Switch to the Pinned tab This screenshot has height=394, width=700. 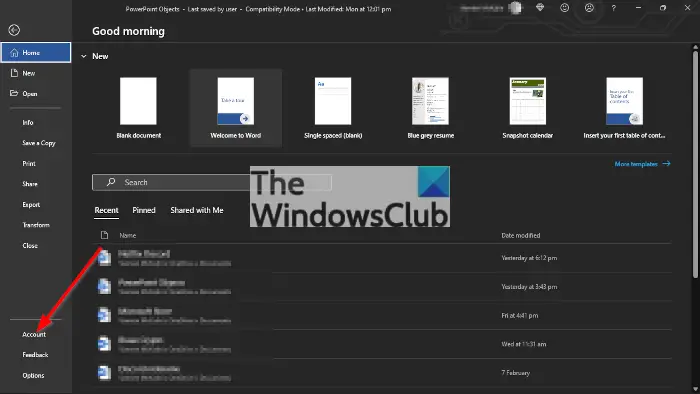coord(144,210)
